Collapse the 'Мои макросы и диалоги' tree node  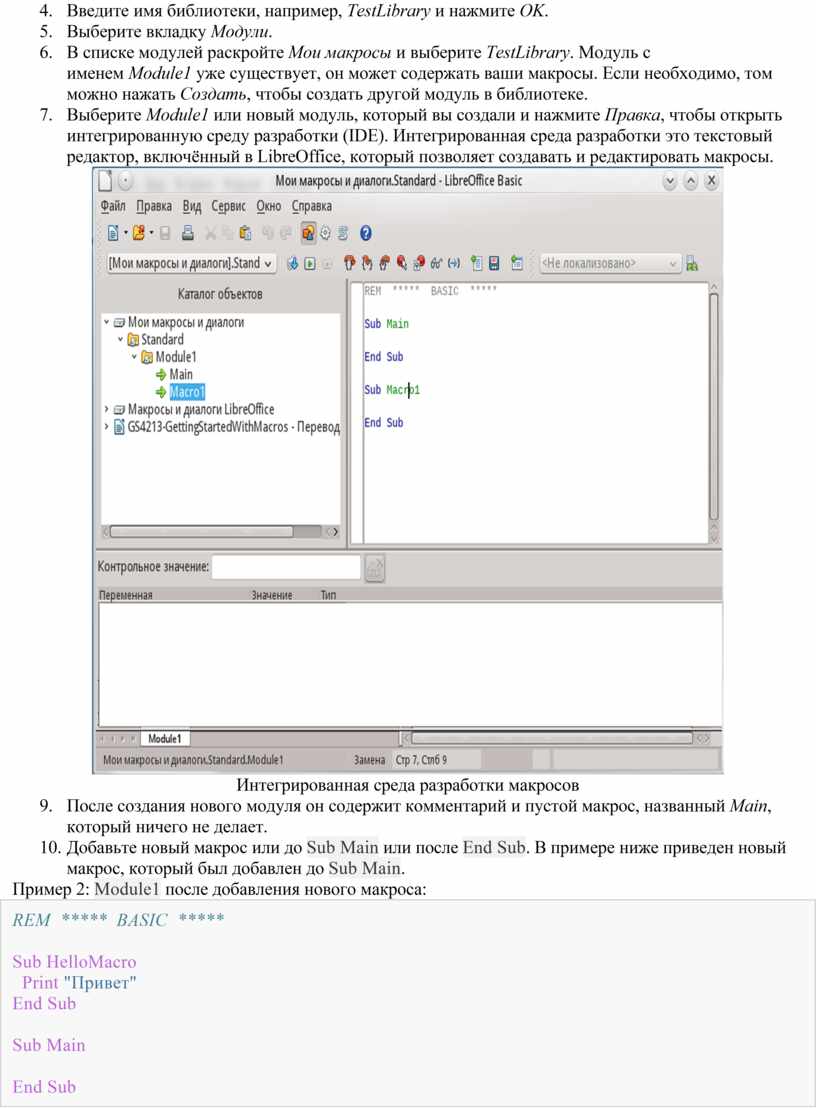pos(107,322)
